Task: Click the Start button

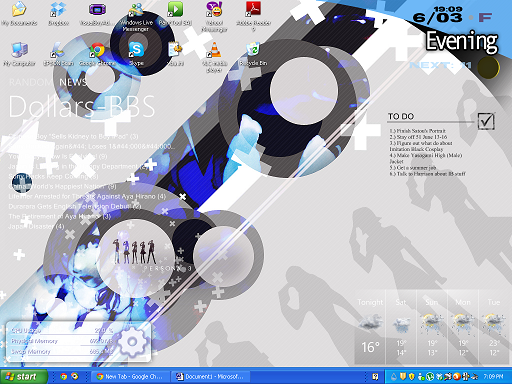Action: (23, 377)
